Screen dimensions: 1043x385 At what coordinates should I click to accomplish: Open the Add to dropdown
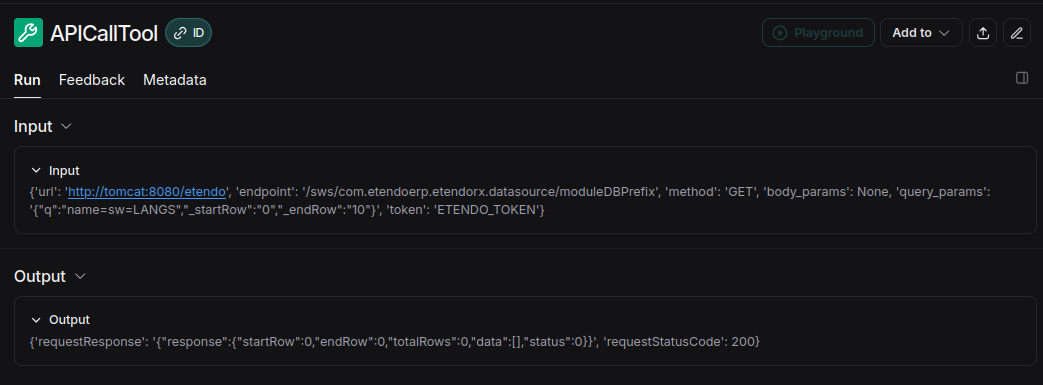pos(921,33)
